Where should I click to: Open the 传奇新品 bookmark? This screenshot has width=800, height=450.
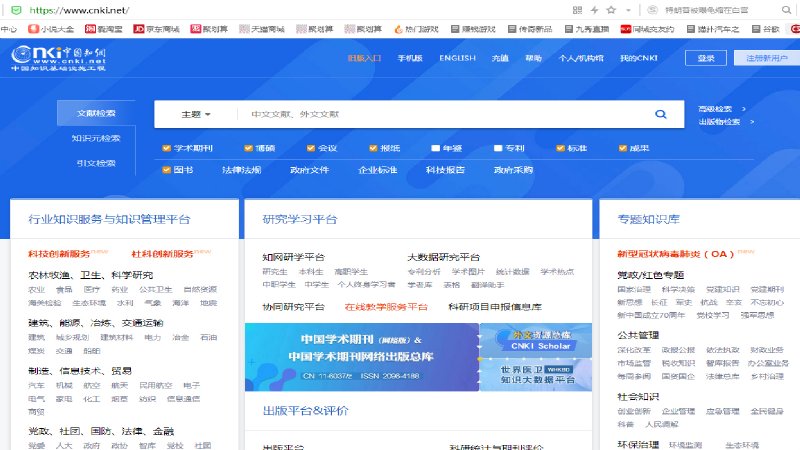pos(530,29)
